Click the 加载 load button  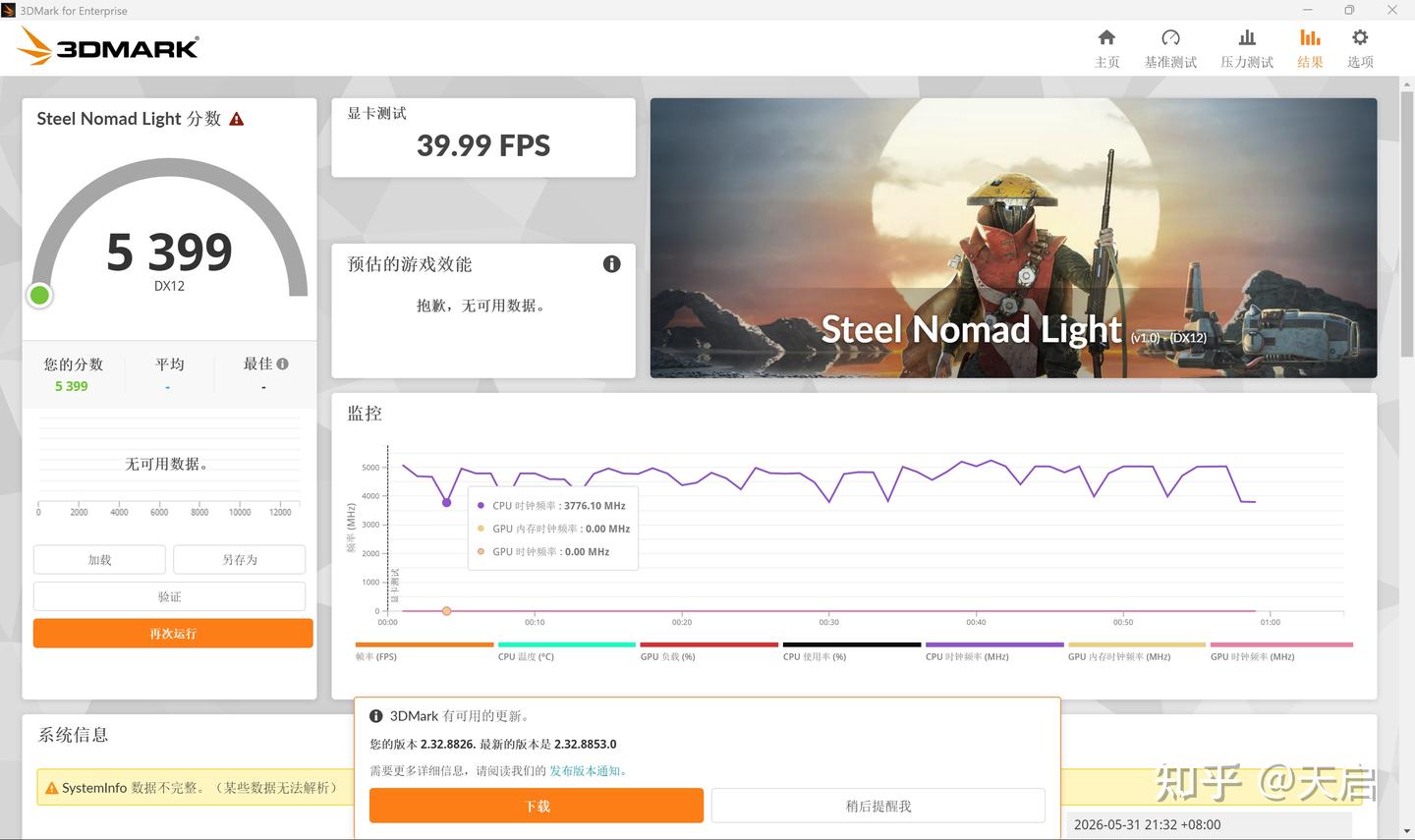point(99,559)
